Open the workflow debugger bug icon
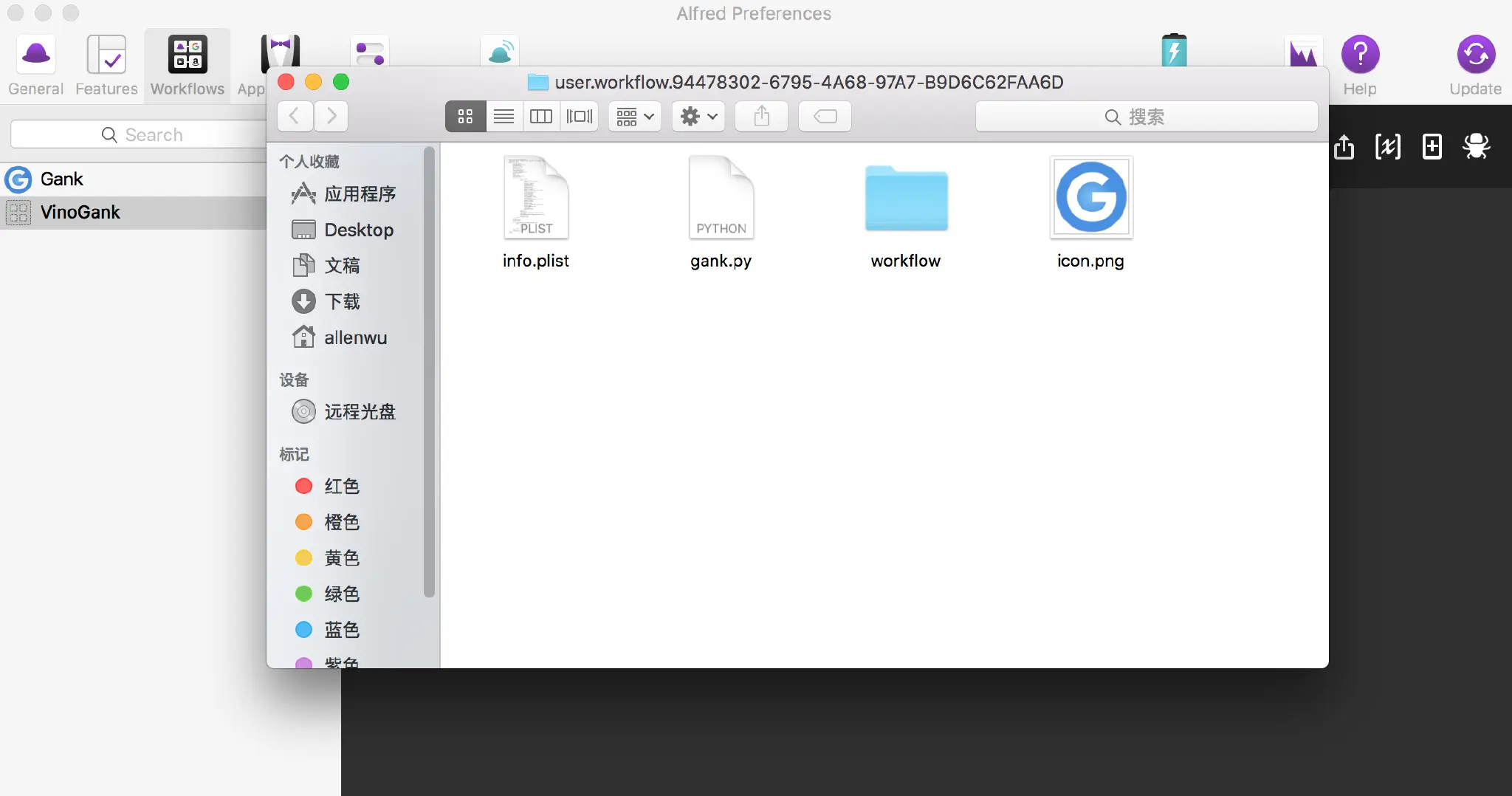Image resolution: width=1512 pixels, height=796 pixels. pos(1477,146)
